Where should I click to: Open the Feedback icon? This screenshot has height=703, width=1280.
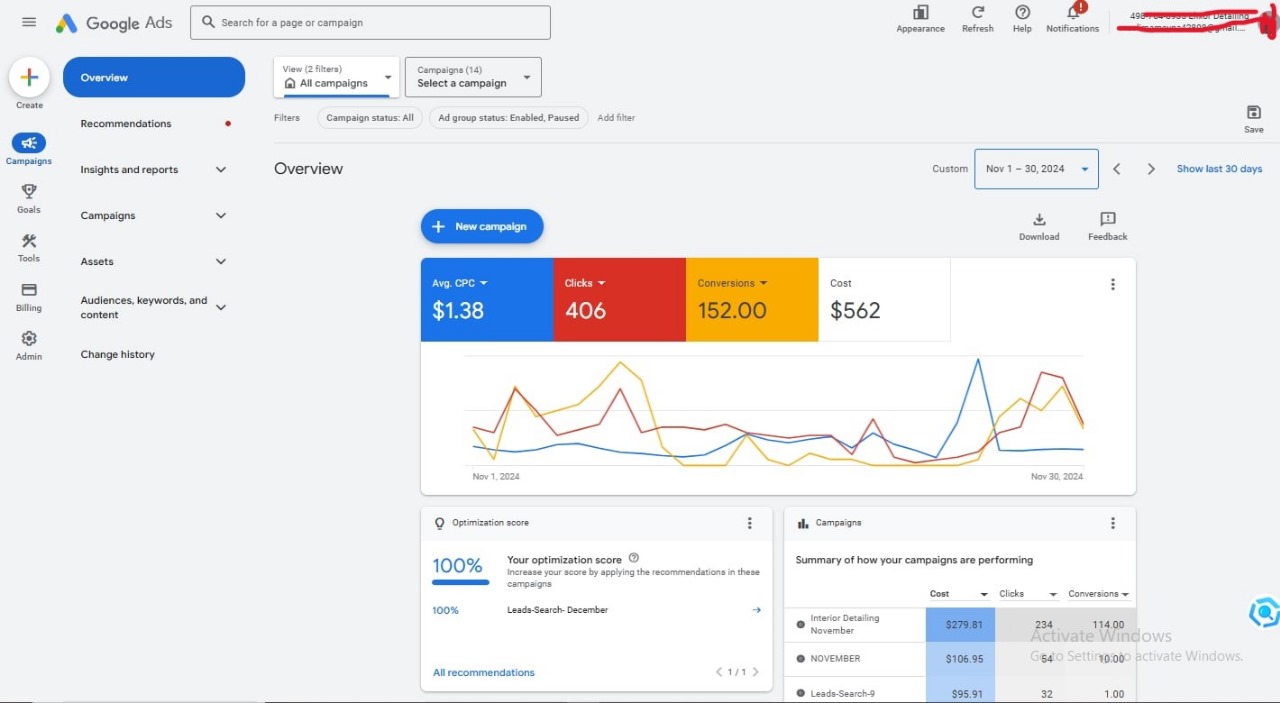click(x=1108, y=219)
